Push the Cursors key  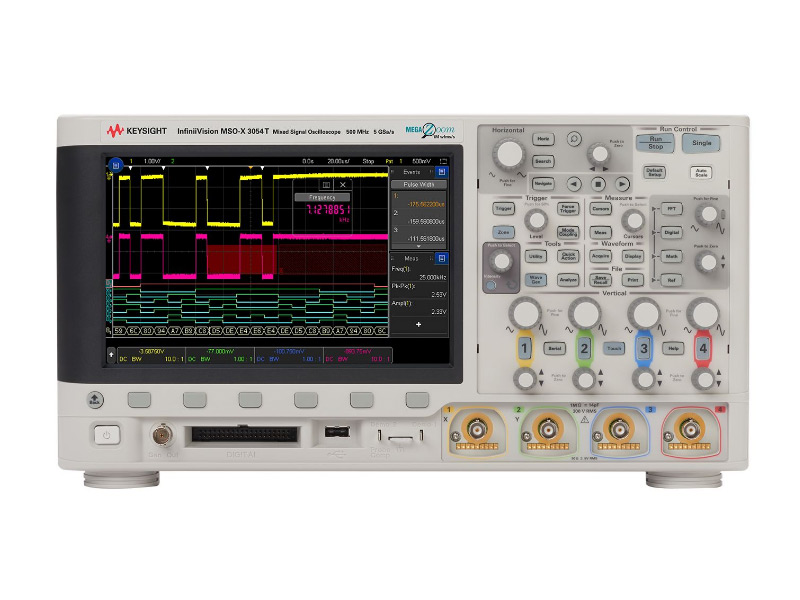[601, 209]
